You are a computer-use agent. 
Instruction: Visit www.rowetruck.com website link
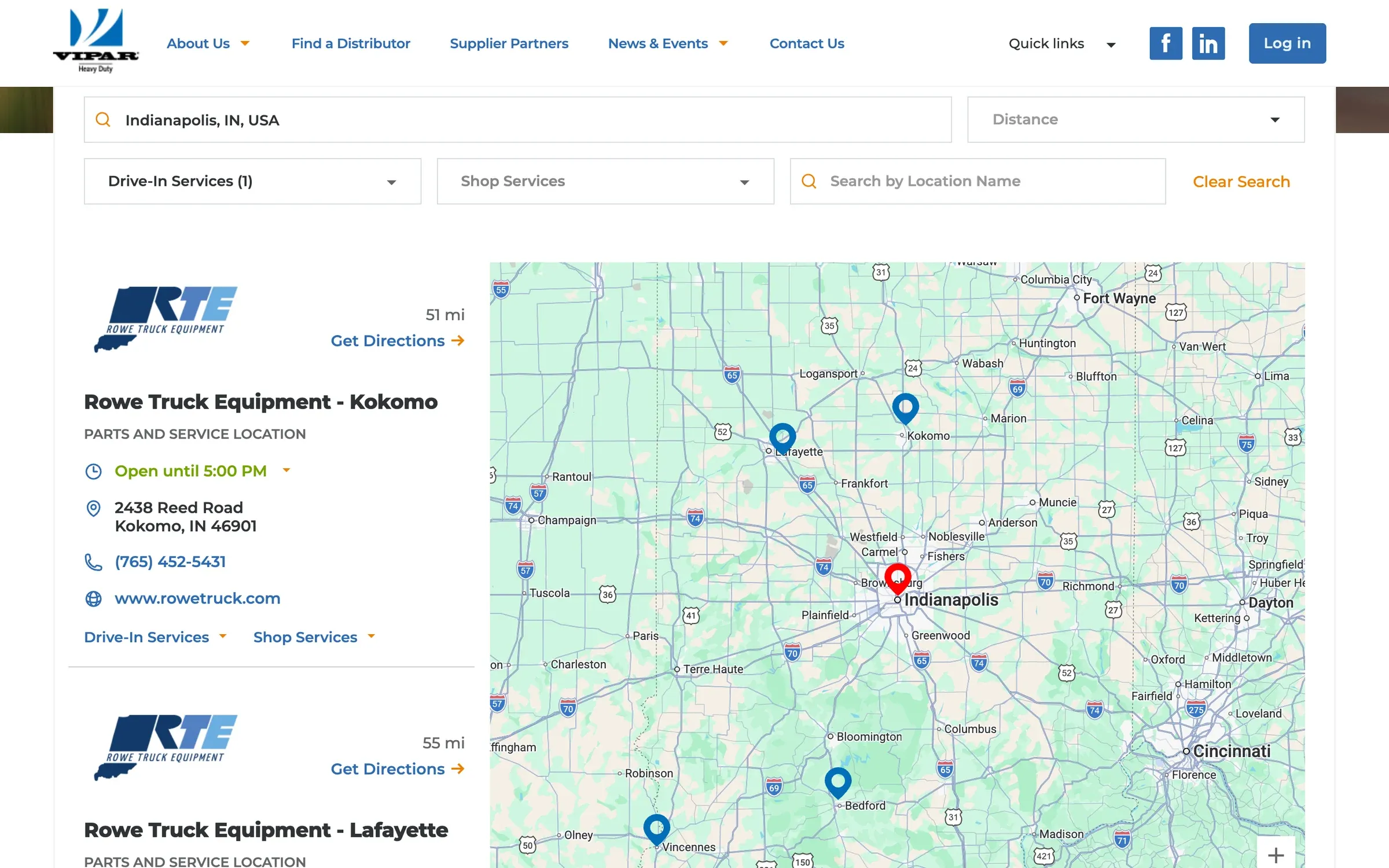(197, 598)
